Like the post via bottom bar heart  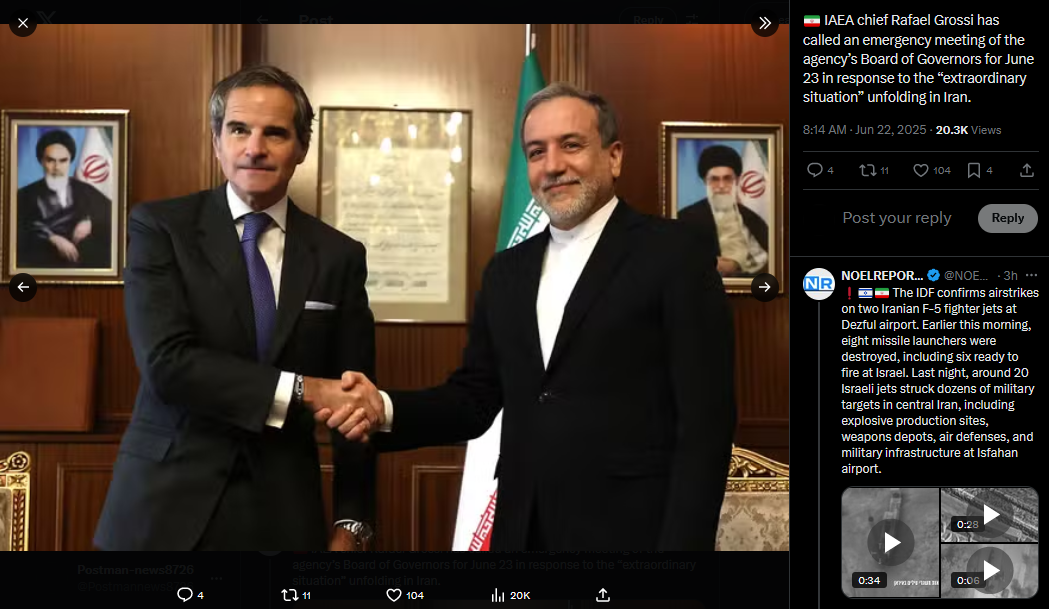click(x=394, y=595)
